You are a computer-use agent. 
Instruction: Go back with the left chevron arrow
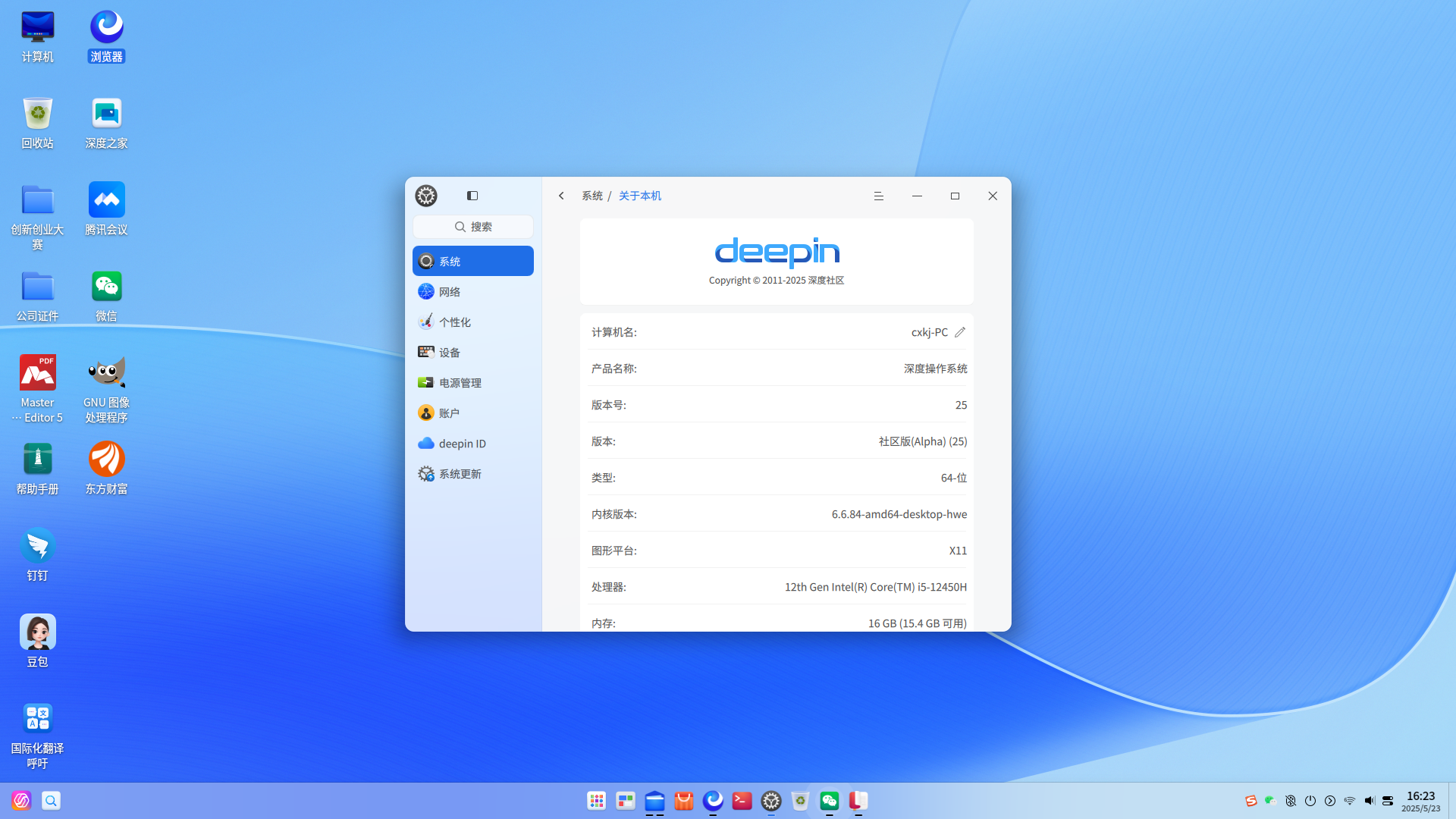[x=561, y=196]
